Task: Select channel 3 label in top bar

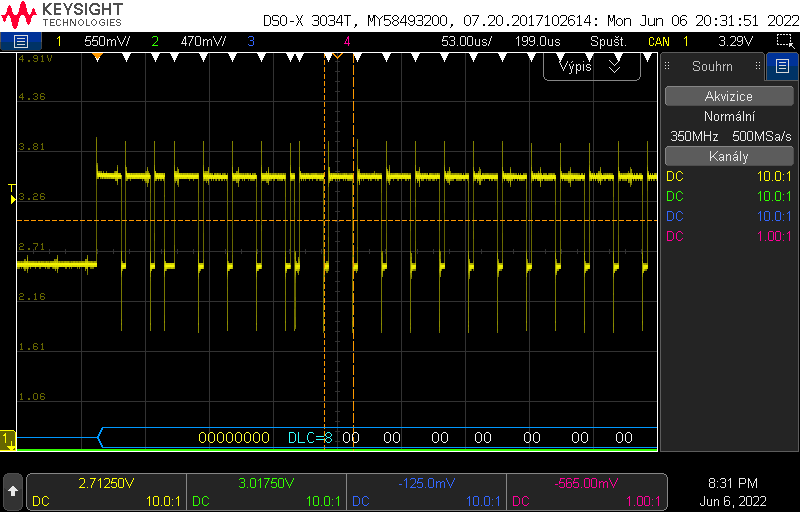Action: (251, 41)
